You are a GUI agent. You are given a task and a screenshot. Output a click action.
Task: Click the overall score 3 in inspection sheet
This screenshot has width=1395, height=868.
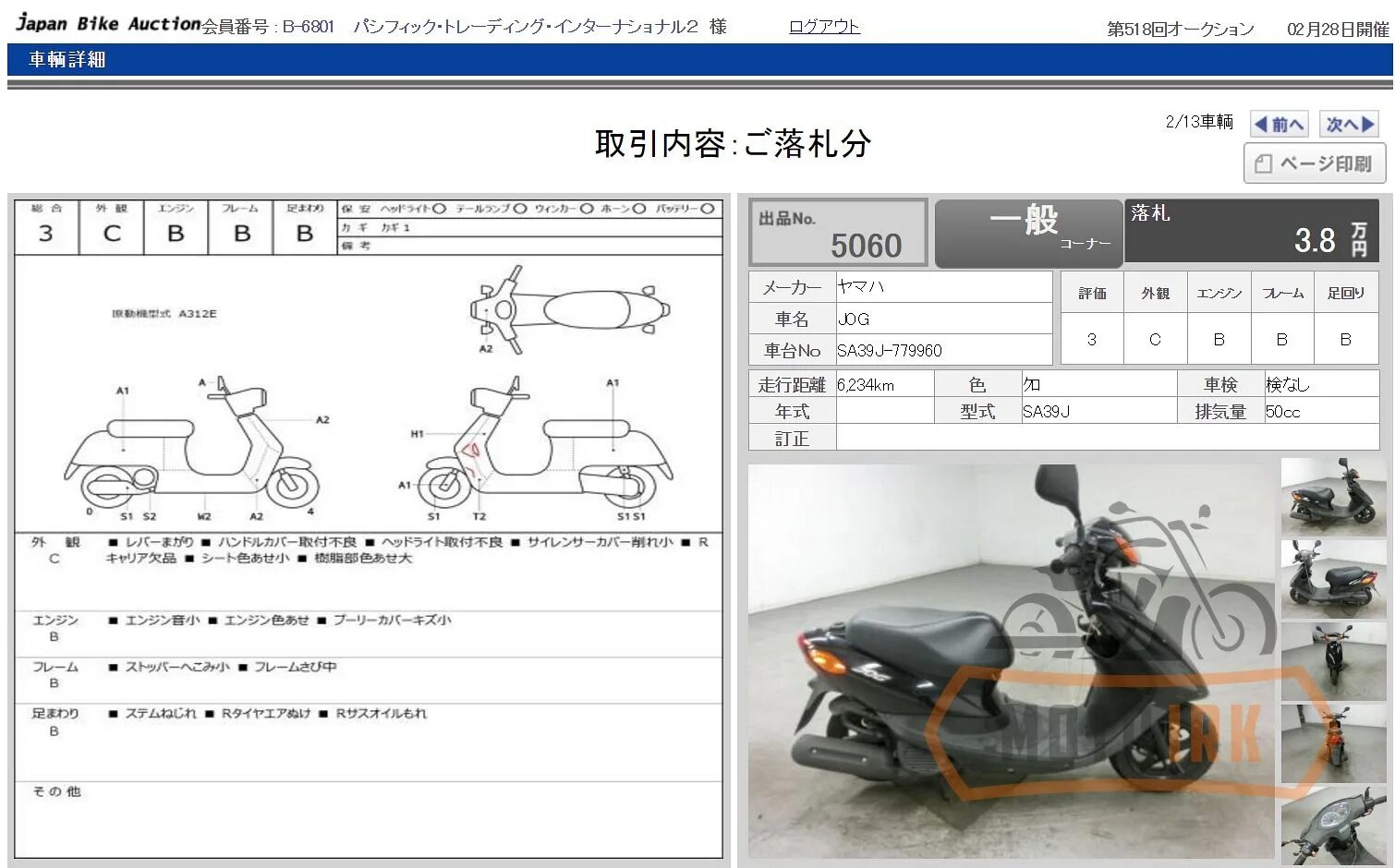click(46, 234)
